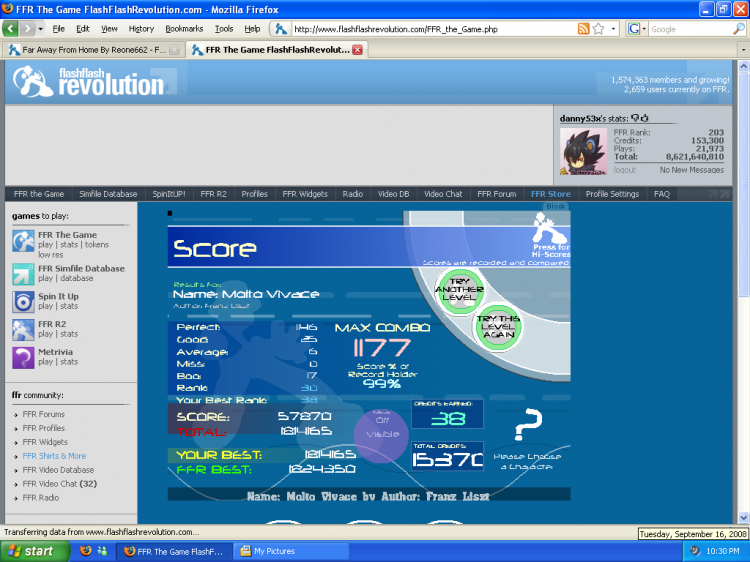Switch to My Pictures taskbar window

[291, 551]
